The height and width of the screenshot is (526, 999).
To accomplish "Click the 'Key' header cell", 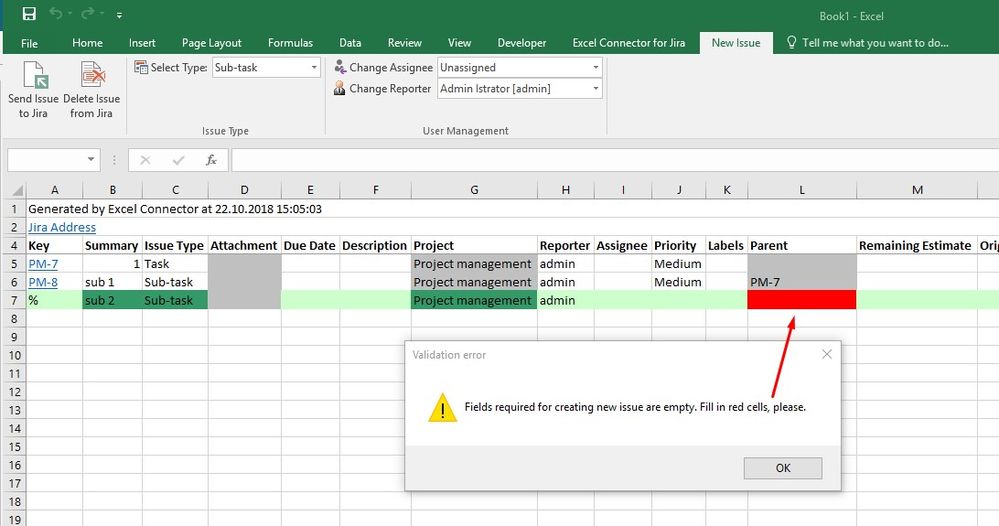I will pyautogui.click(x=54, y=245).
